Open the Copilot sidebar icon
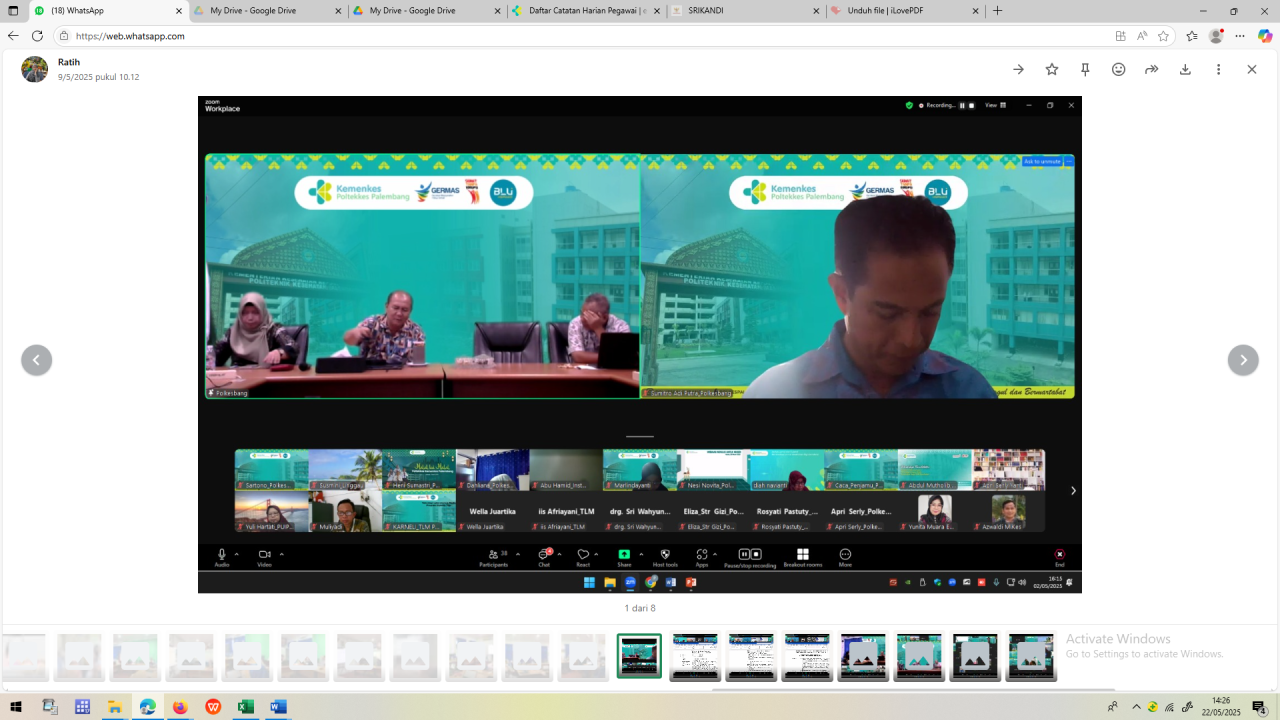 pyautogui.click(x=1265, y=36)
